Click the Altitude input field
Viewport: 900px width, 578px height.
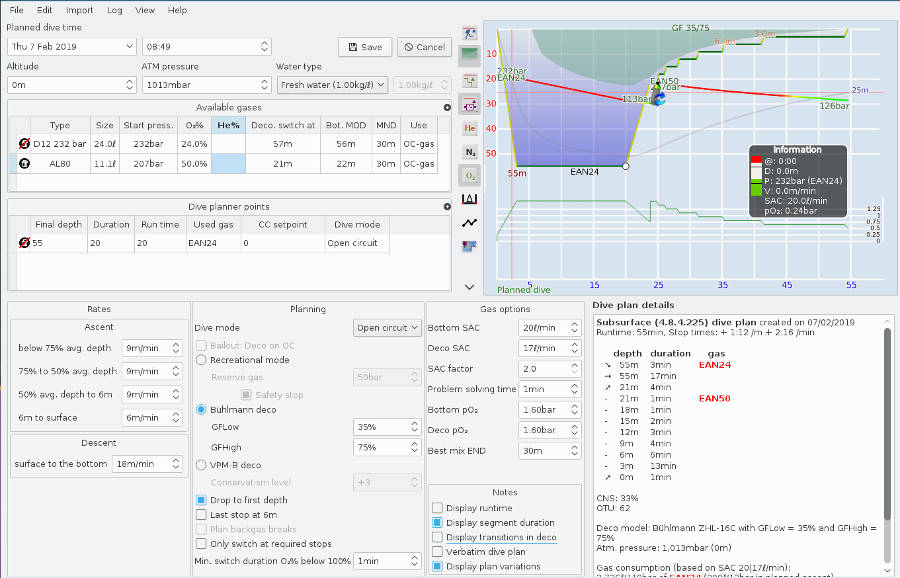pos(63,85)
